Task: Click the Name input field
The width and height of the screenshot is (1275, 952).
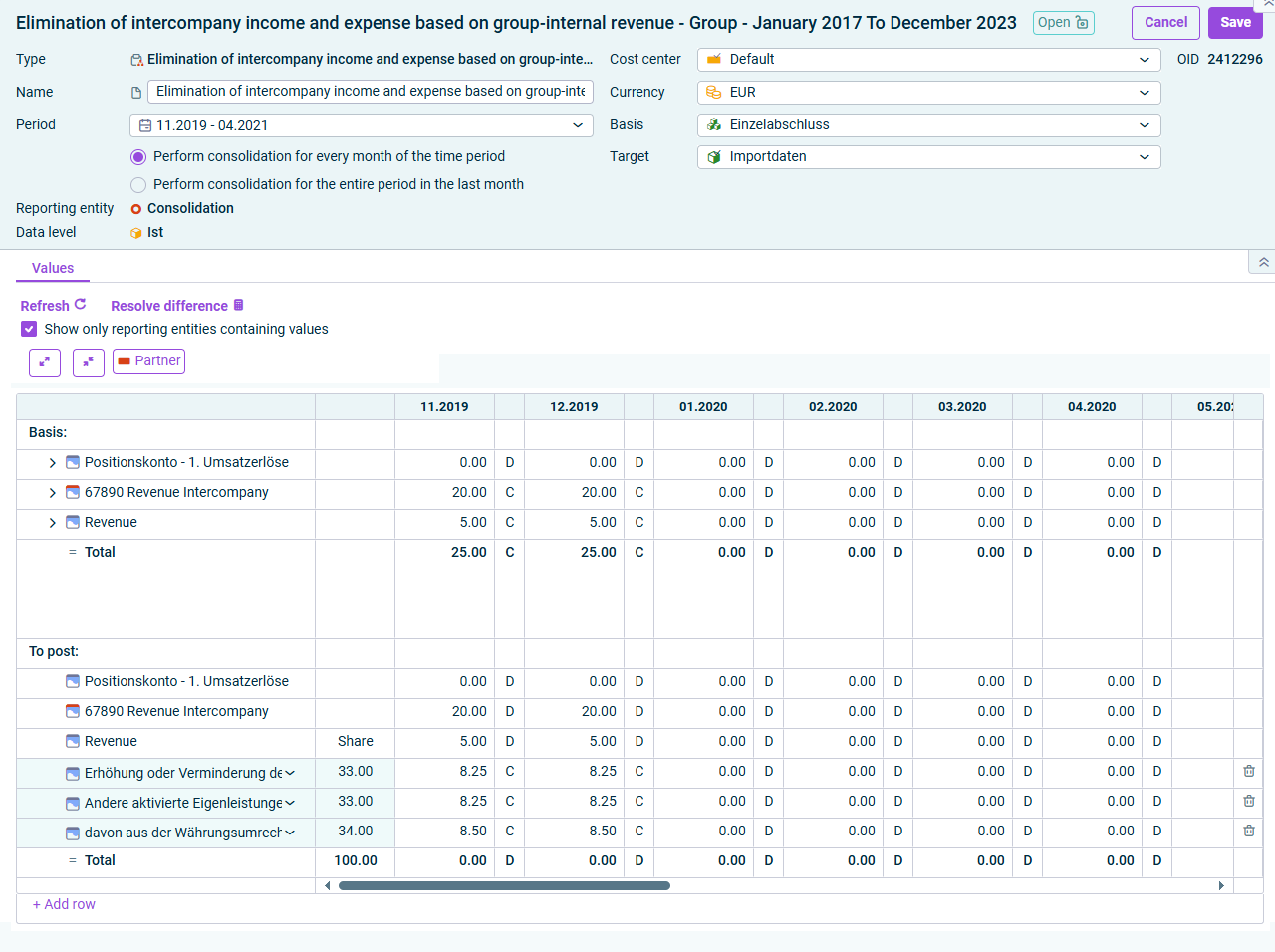Action: coord(371,92)
